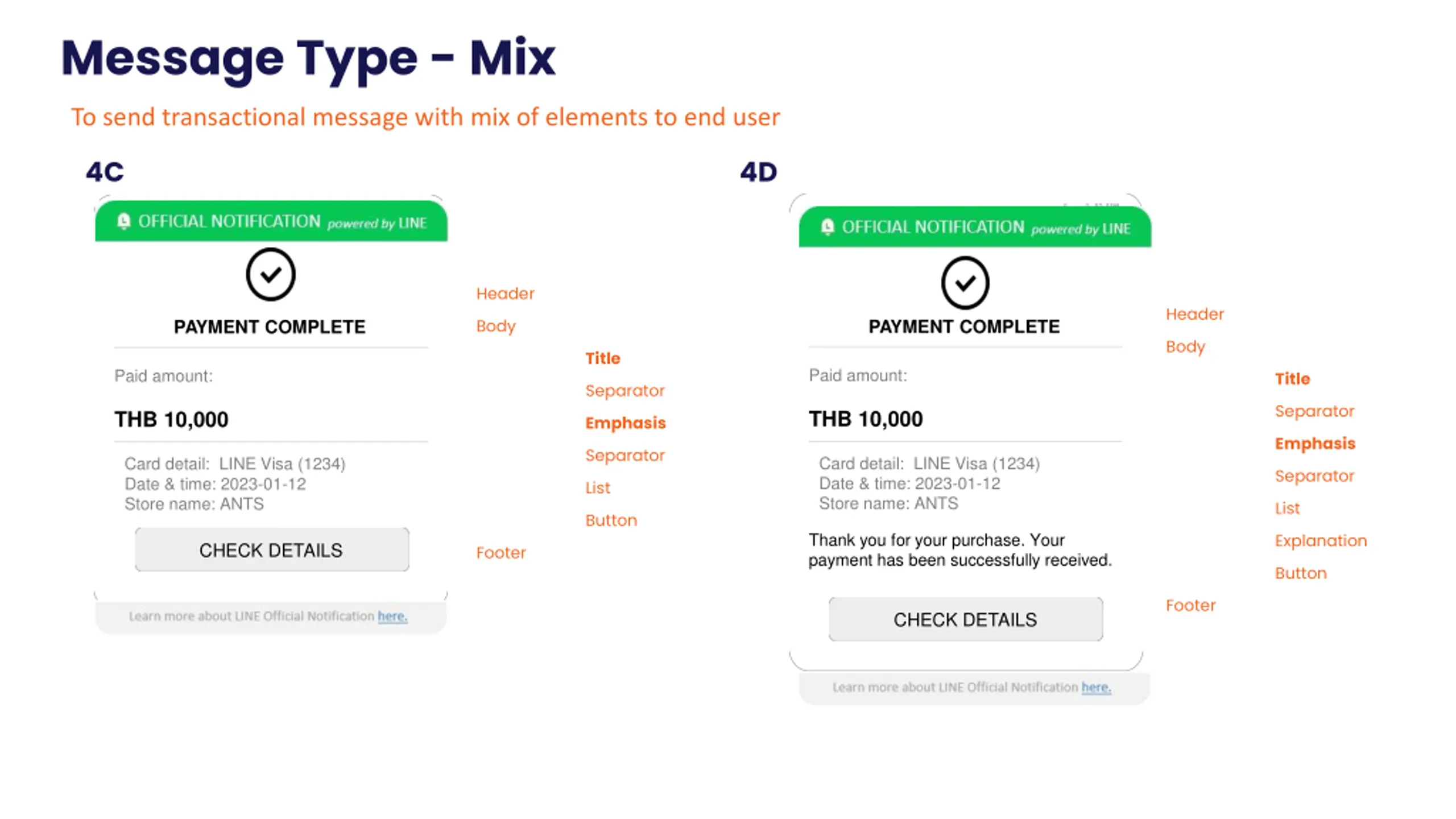Click the Button label beside 4D
Viewport: 1456px width, 819px height.
[1300, 573]
